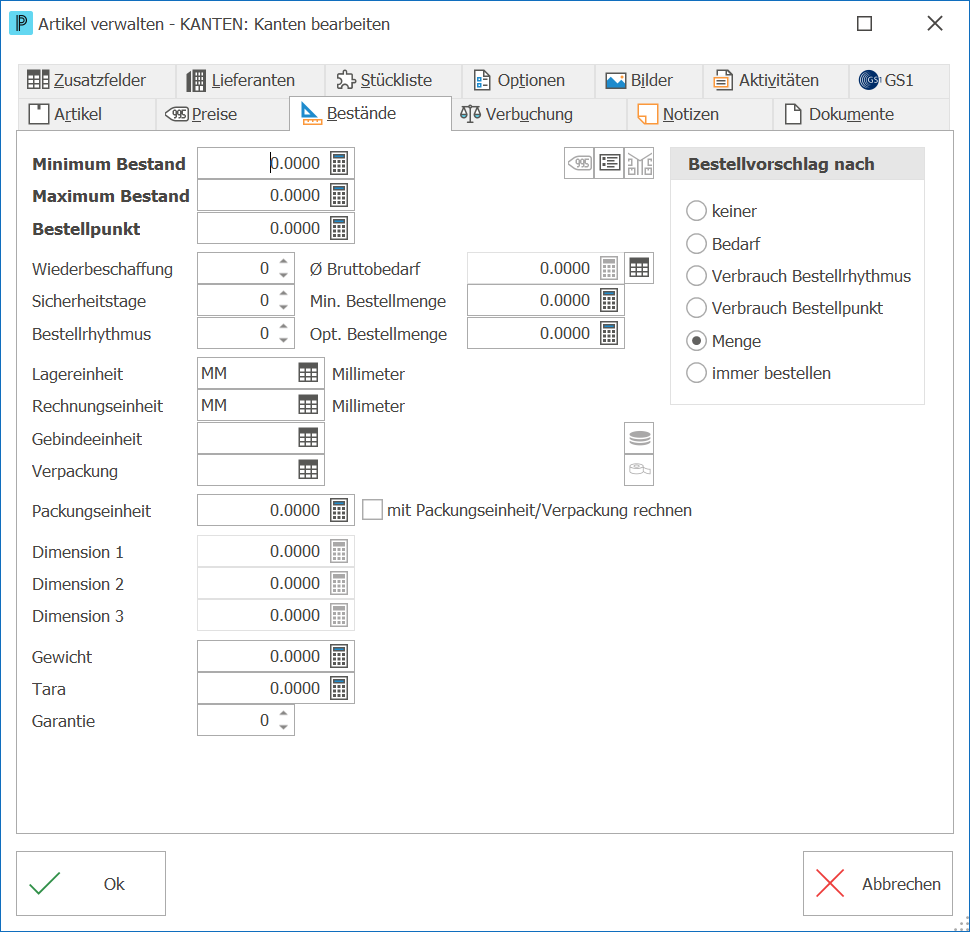Image resolution: width=970 pixels, height=932 pixels.
Task: Open calculator for Min. Bestellmenge field
Action: tap(609, 301)
